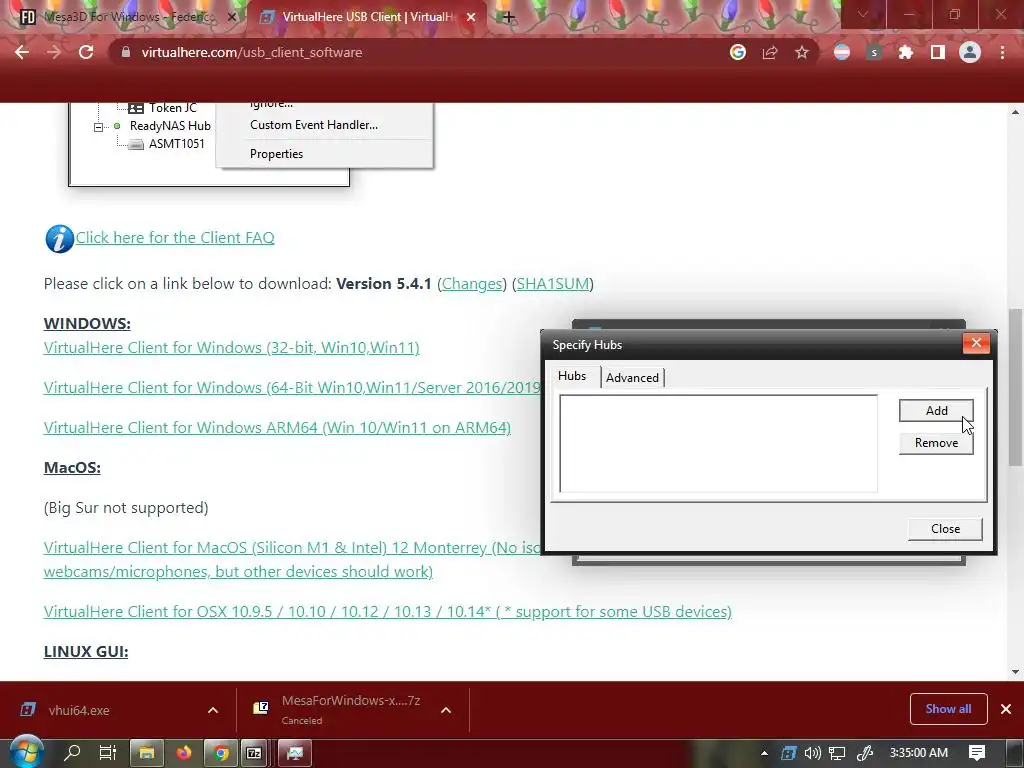
Task: Click the page vertical scrollbar thumb
Action: [x=1015, y=387]
